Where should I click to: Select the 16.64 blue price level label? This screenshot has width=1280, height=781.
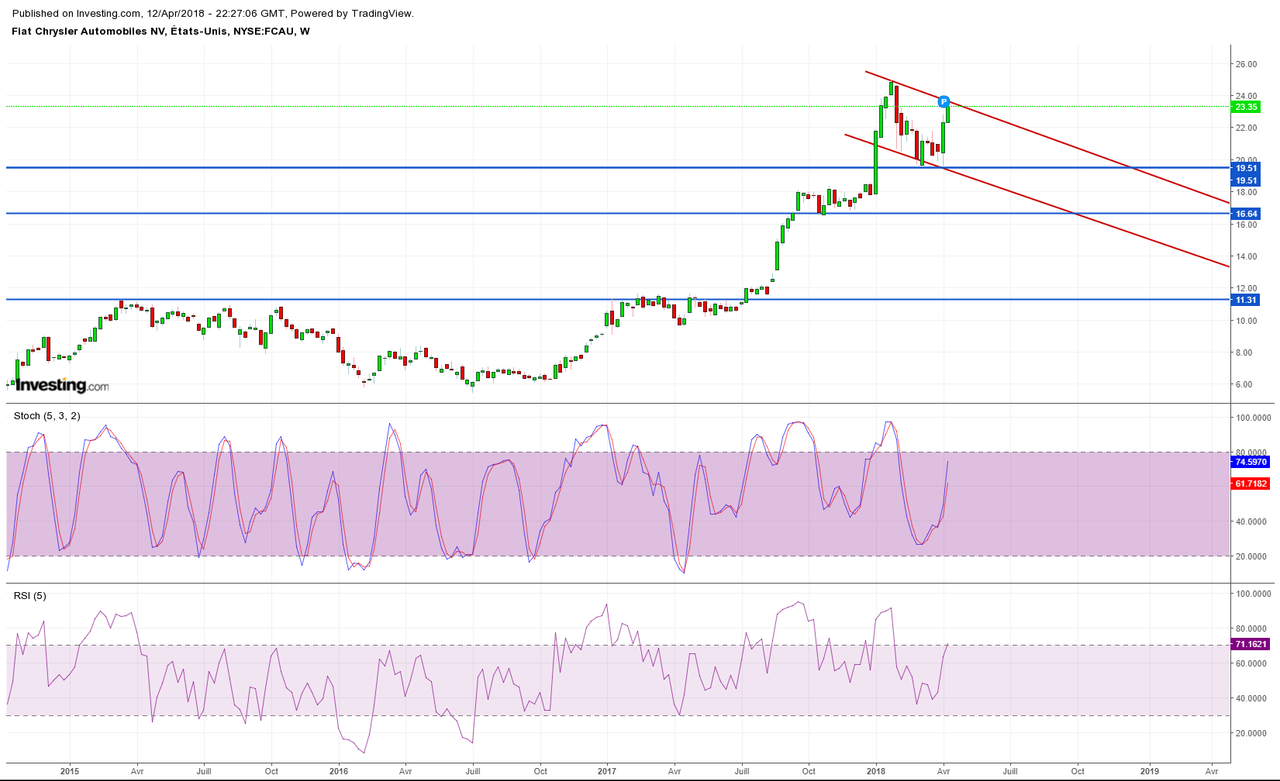[1246, 213]
